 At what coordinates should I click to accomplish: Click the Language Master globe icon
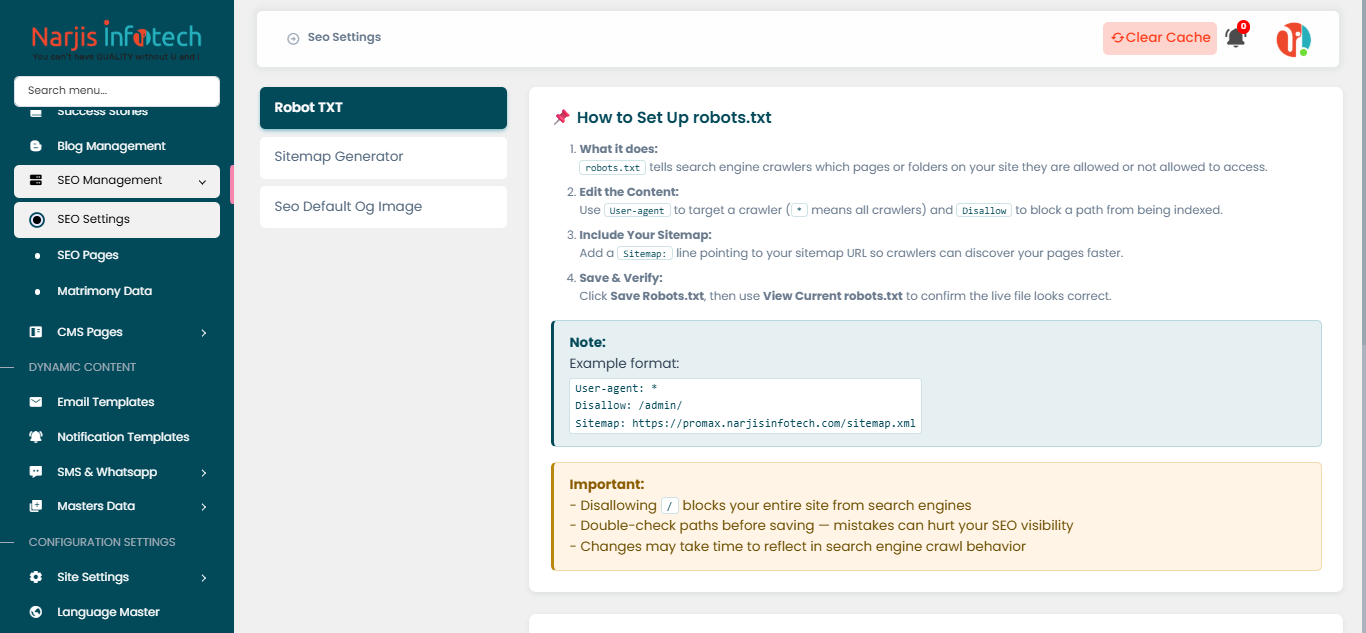[x=36, y=612]
